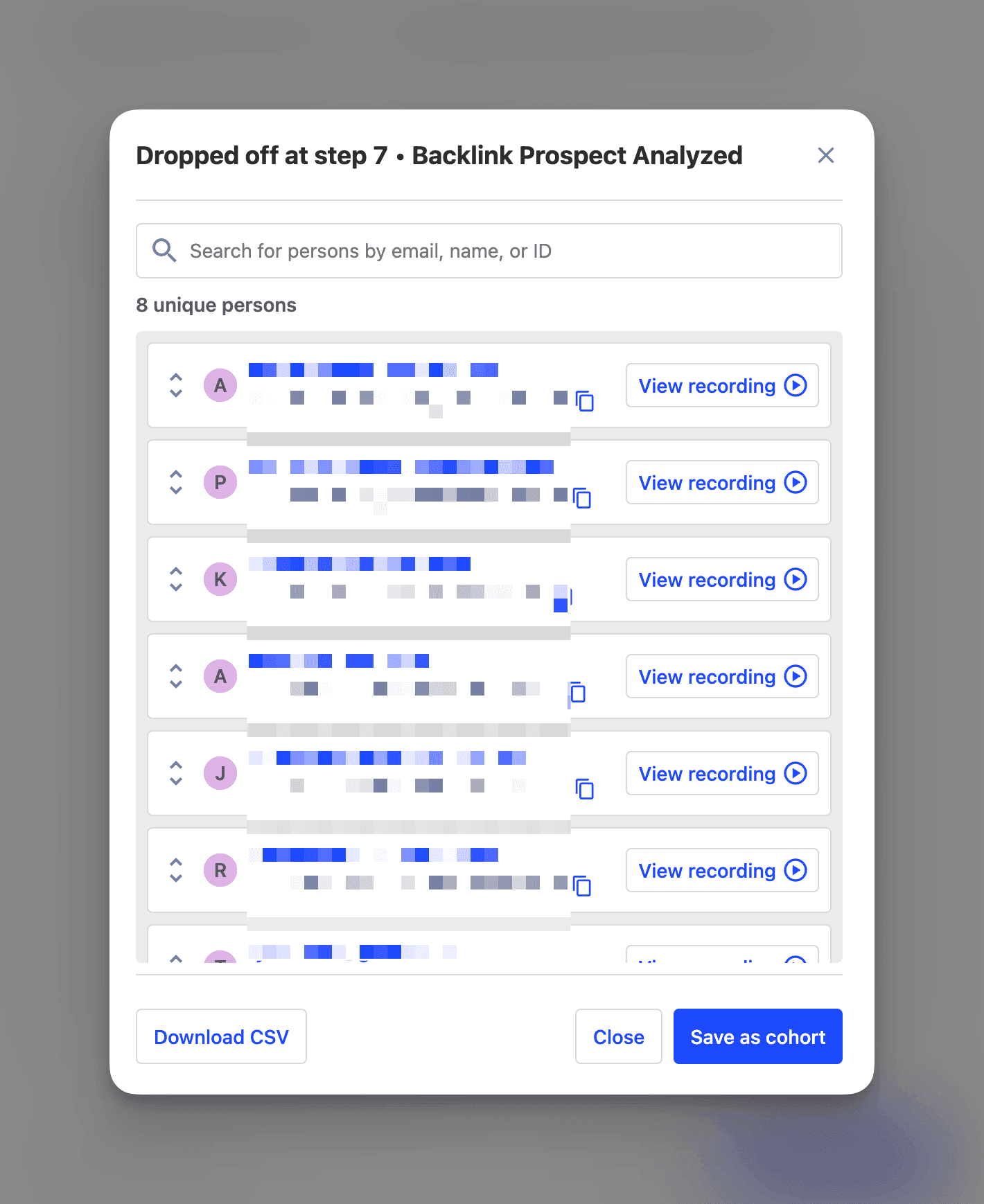Screen dimensions: 984x1204
Task: Click the J person avatar
Action: (220, 773)
